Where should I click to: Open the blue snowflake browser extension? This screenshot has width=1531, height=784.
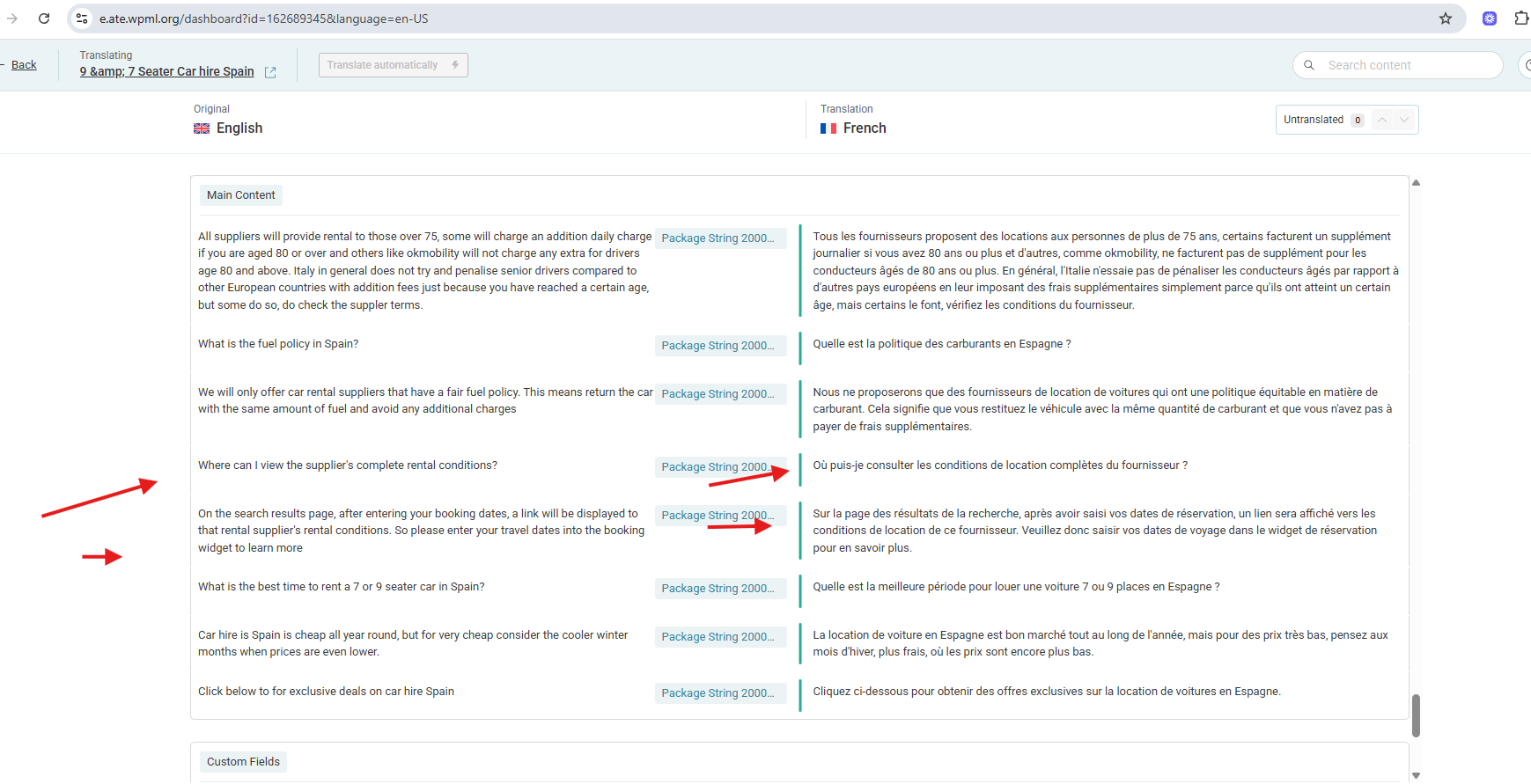tap(1489, 18)
